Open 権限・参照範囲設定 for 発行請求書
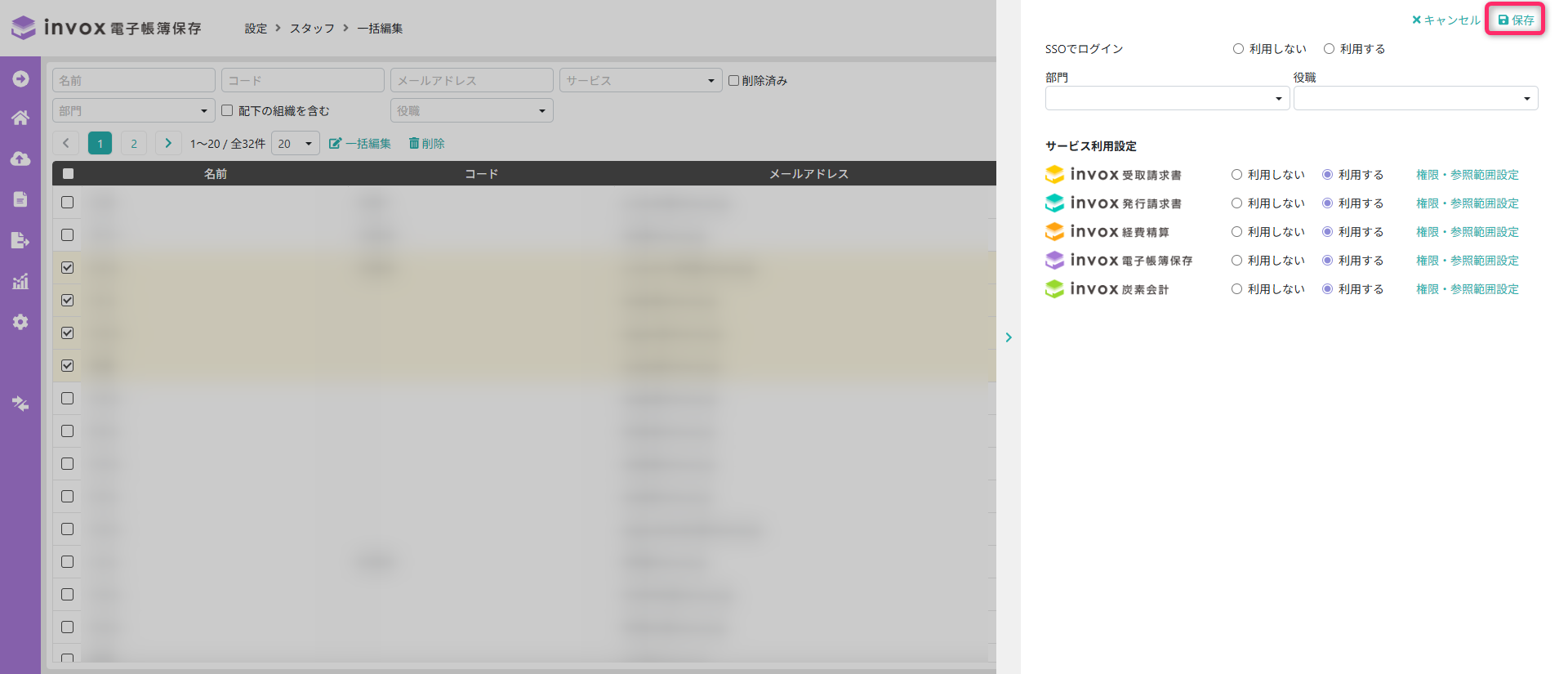The height and width of the screenshot is (674, 1568). [1468, 203]
